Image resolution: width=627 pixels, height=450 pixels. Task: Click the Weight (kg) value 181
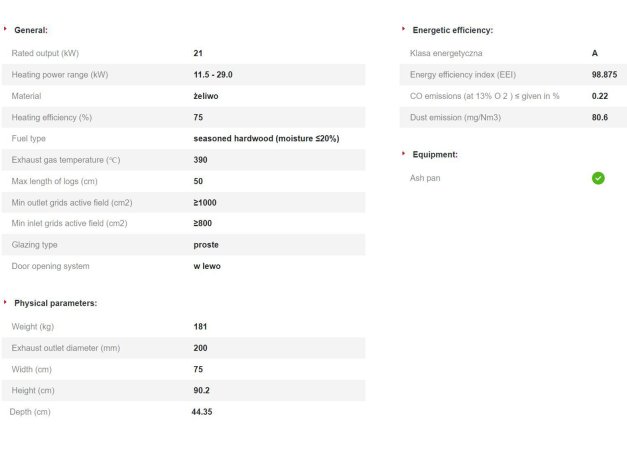[x=200, y=327]
